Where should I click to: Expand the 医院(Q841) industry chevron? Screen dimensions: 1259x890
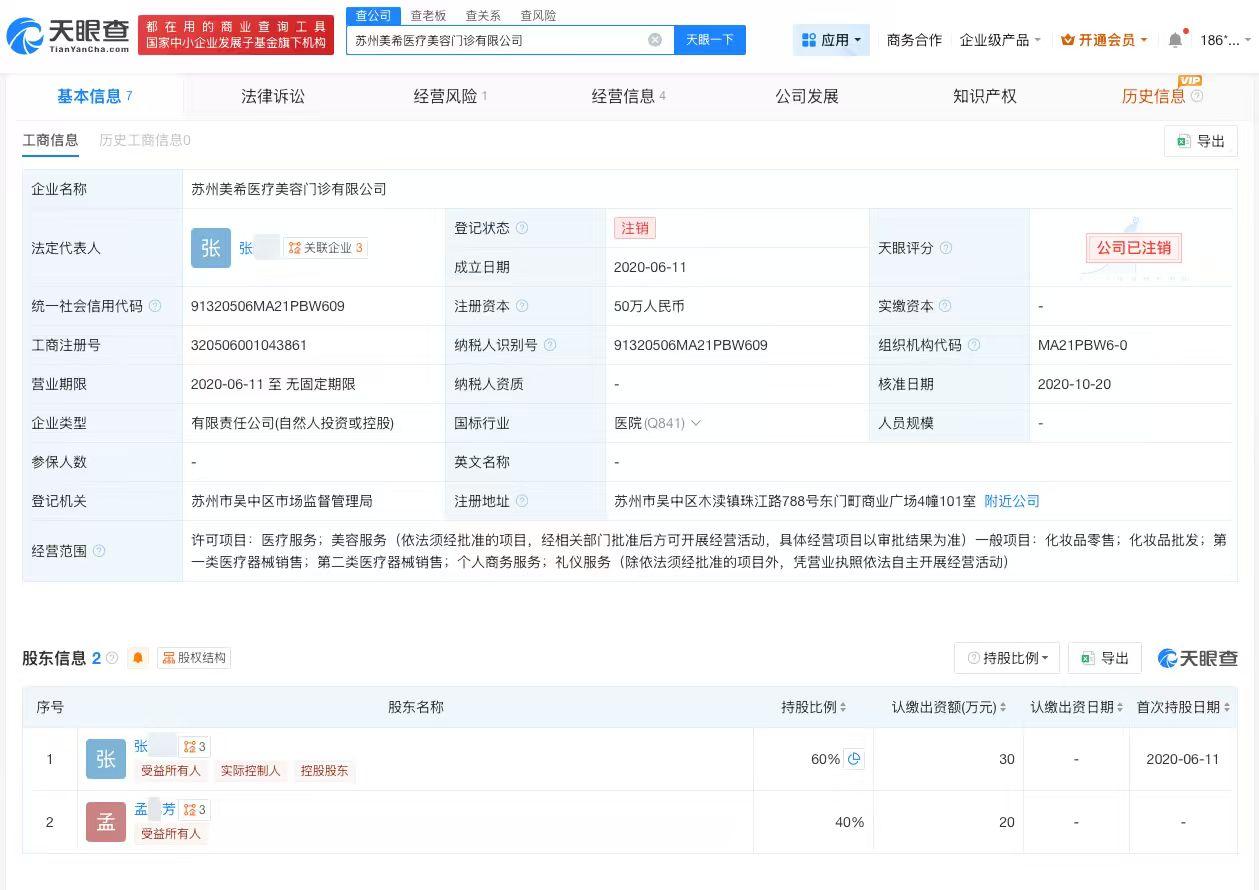click(x=696, y=423)
